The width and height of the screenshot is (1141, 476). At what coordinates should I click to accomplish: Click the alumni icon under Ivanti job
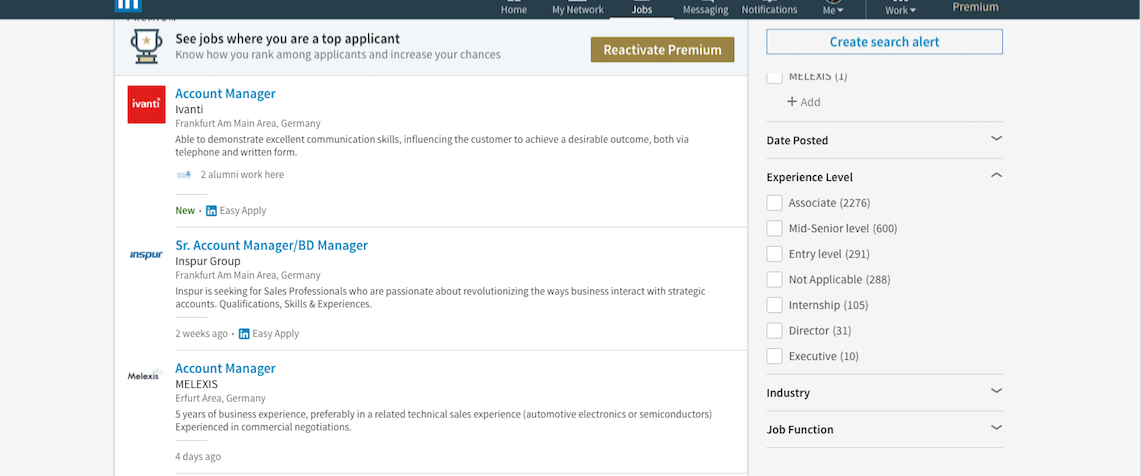pyautogui.click(x=183, y=175)
